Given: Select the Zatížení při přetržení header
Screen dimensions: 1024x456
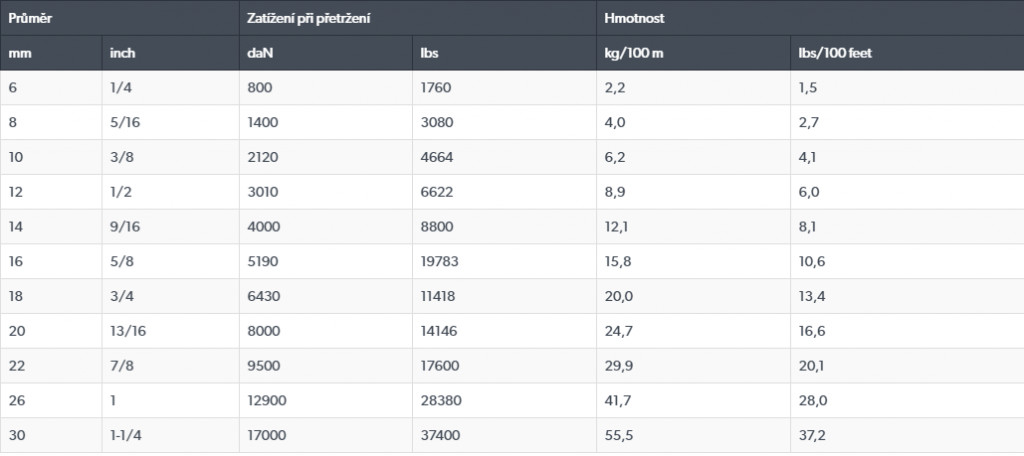Looking at the screenshot, I should click(x=306, y=18).
